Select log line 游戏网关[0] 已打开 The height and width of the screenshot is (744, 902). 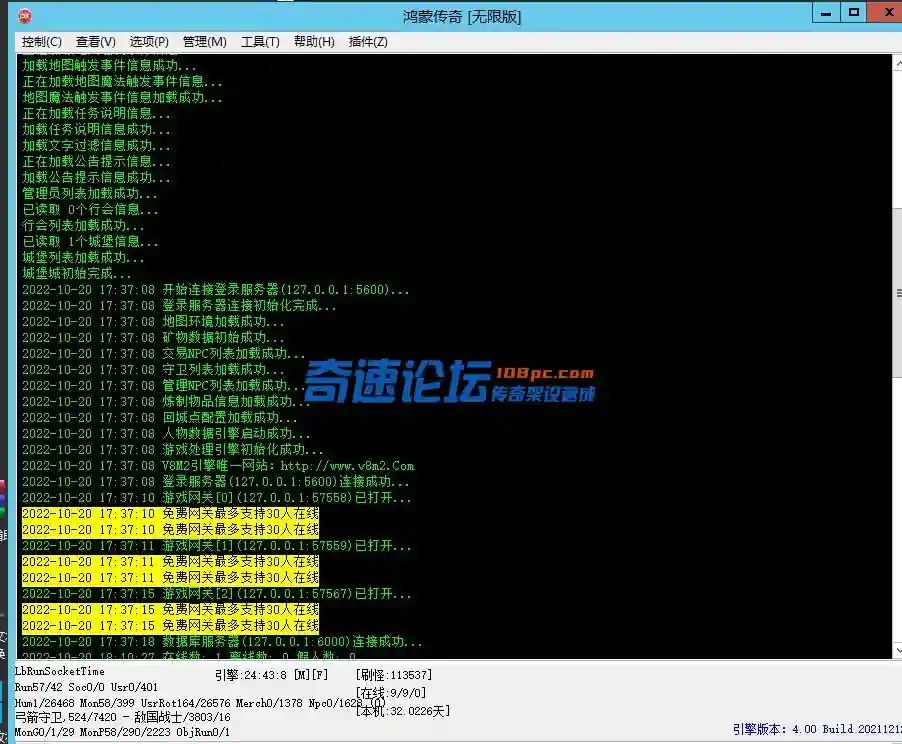pos(217,498)
